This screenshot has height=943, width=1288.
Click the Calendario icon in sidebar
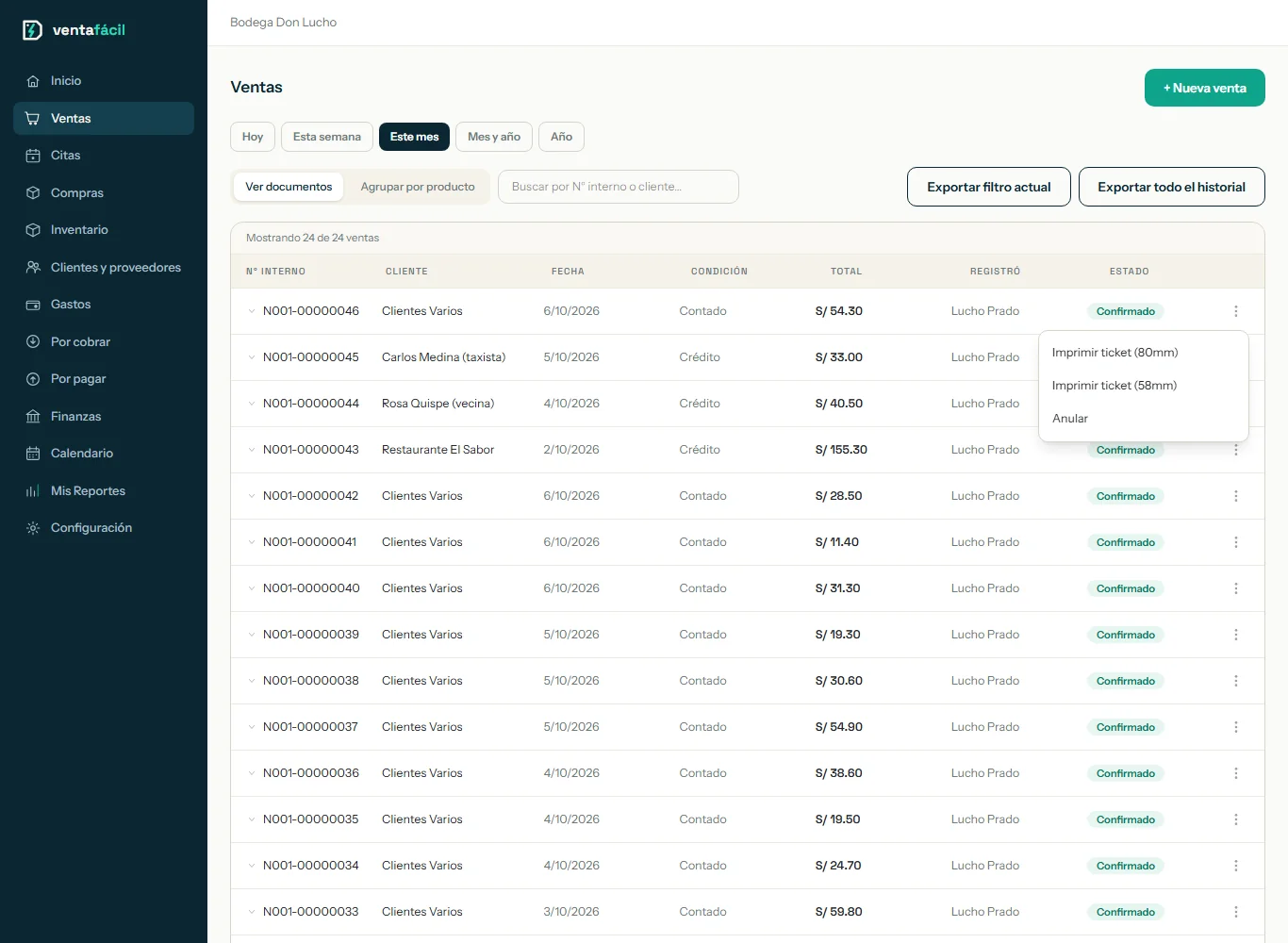pos(33,454)
